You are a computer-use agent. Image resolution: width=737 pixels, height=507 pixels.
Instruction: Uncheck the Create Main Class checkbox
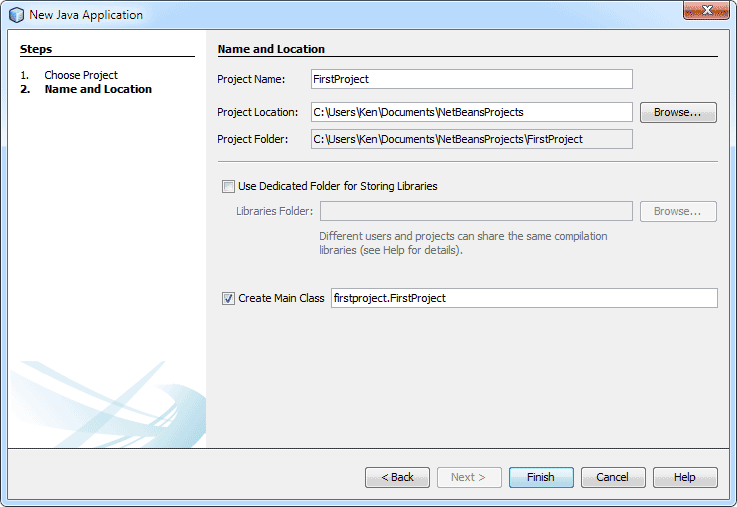coord(228,298)
